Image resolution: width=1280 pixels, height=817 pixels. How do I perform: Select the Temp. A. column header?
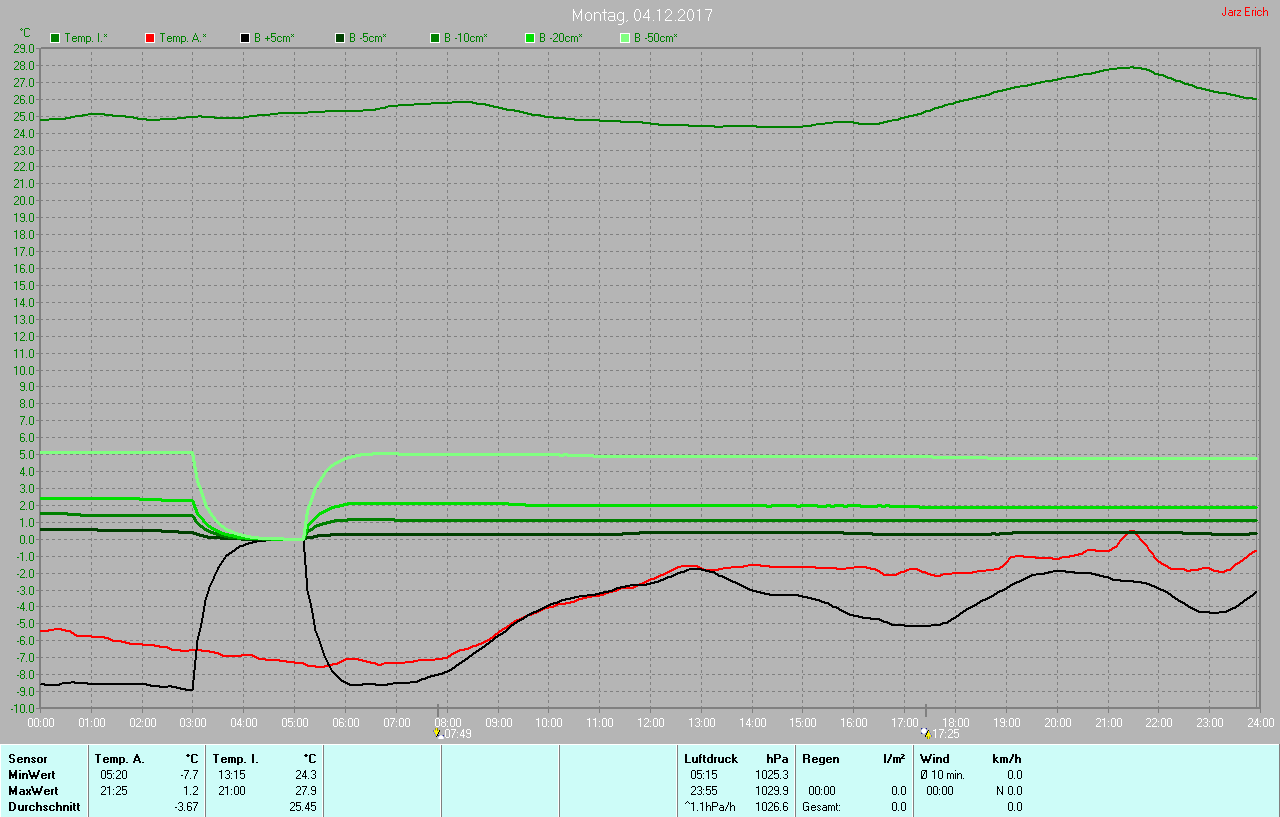coord(119,759)
